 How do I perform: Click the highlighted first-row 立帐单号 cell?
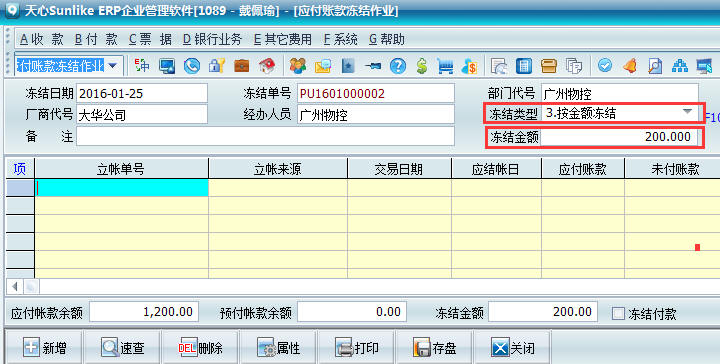(122, 188)
